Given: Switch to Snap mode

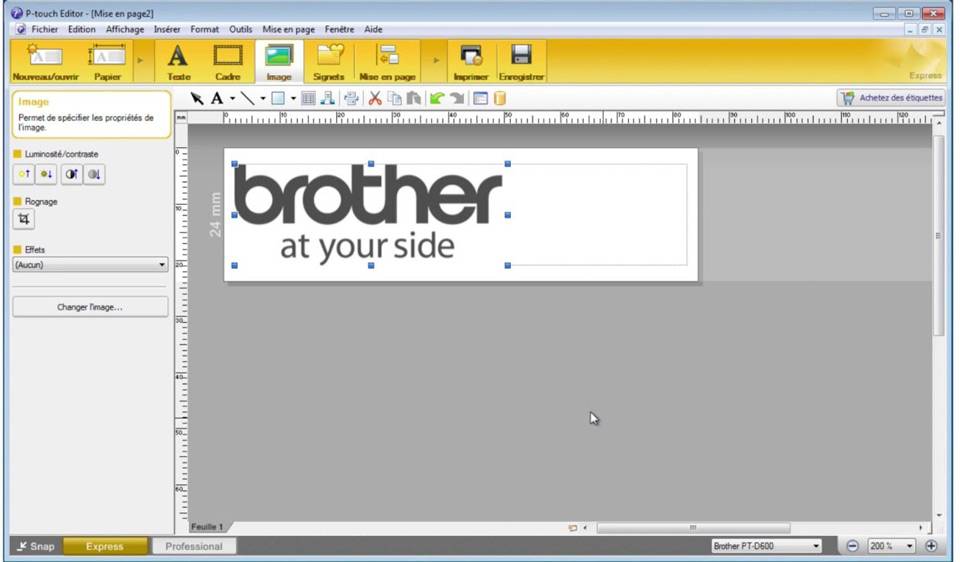Looking at the screenshot, I should click(36, 546).
